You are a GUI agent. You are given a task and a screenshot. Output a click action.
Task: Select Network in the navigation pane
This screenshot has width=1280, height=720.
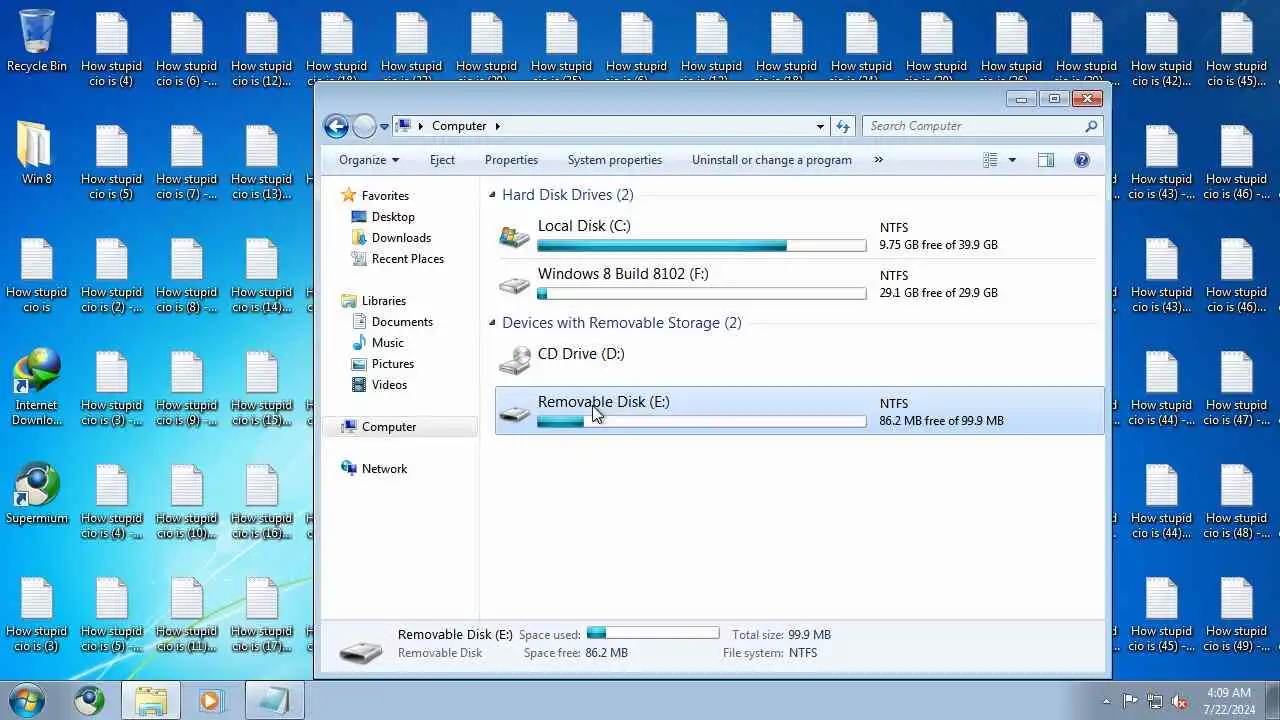click(384, 469)
